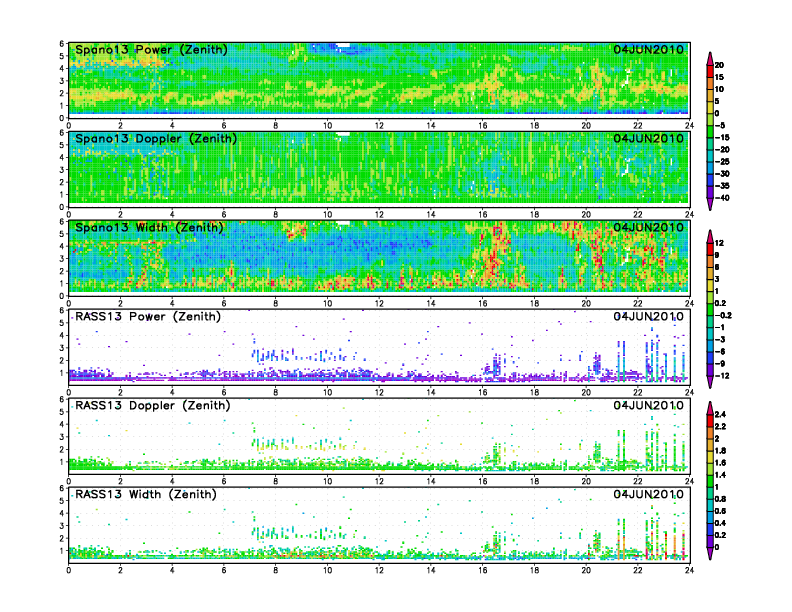Click the 'RASS13 Power (Zenith)' panel title
The image size is (792, 612).
click(148, 317)
